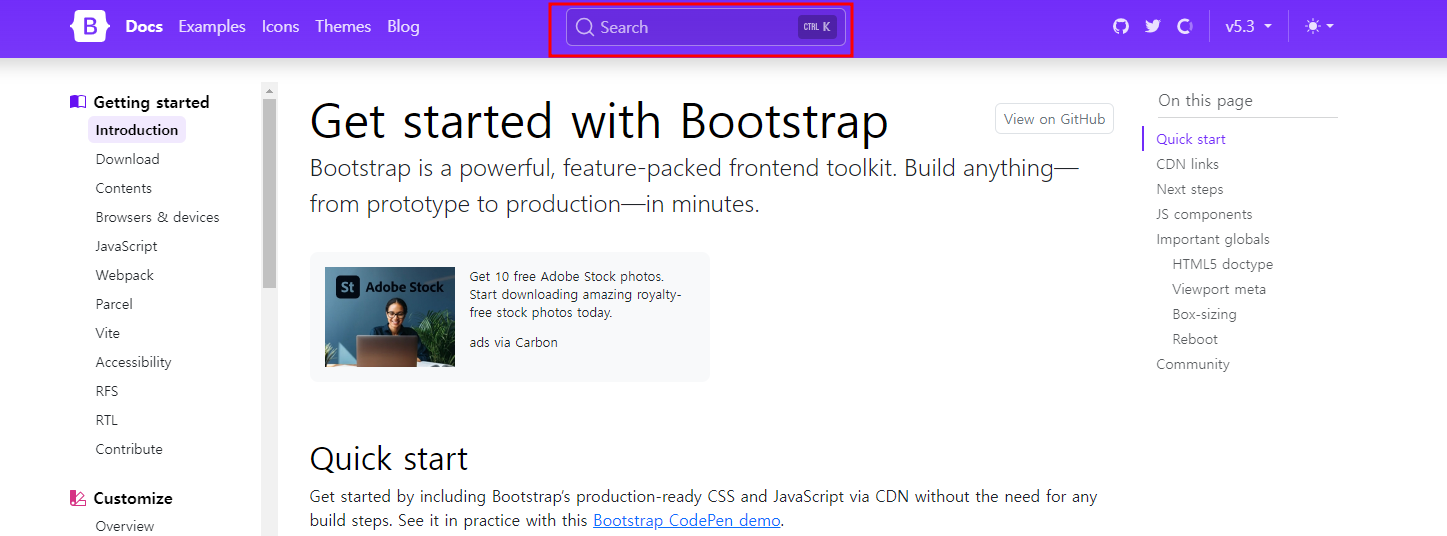This screenshot has width=1447, height=536.
Task: Toggle the theme switcher sun icon
Action: point(1320,27)
